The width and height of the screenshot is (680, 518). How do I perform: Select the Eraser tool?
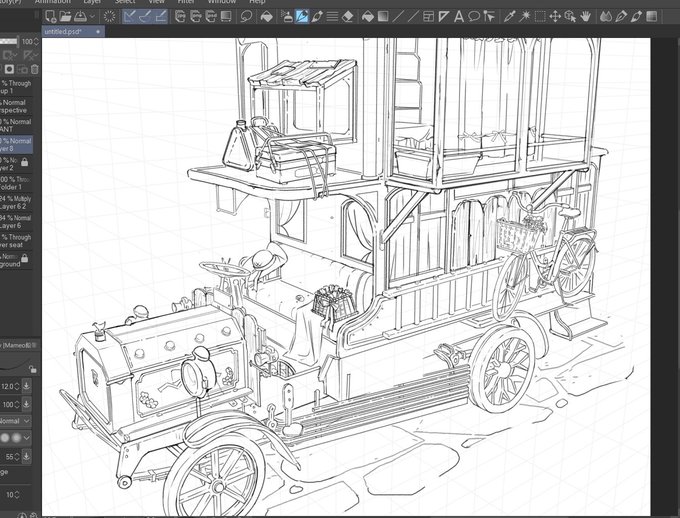tap(348, 16)
